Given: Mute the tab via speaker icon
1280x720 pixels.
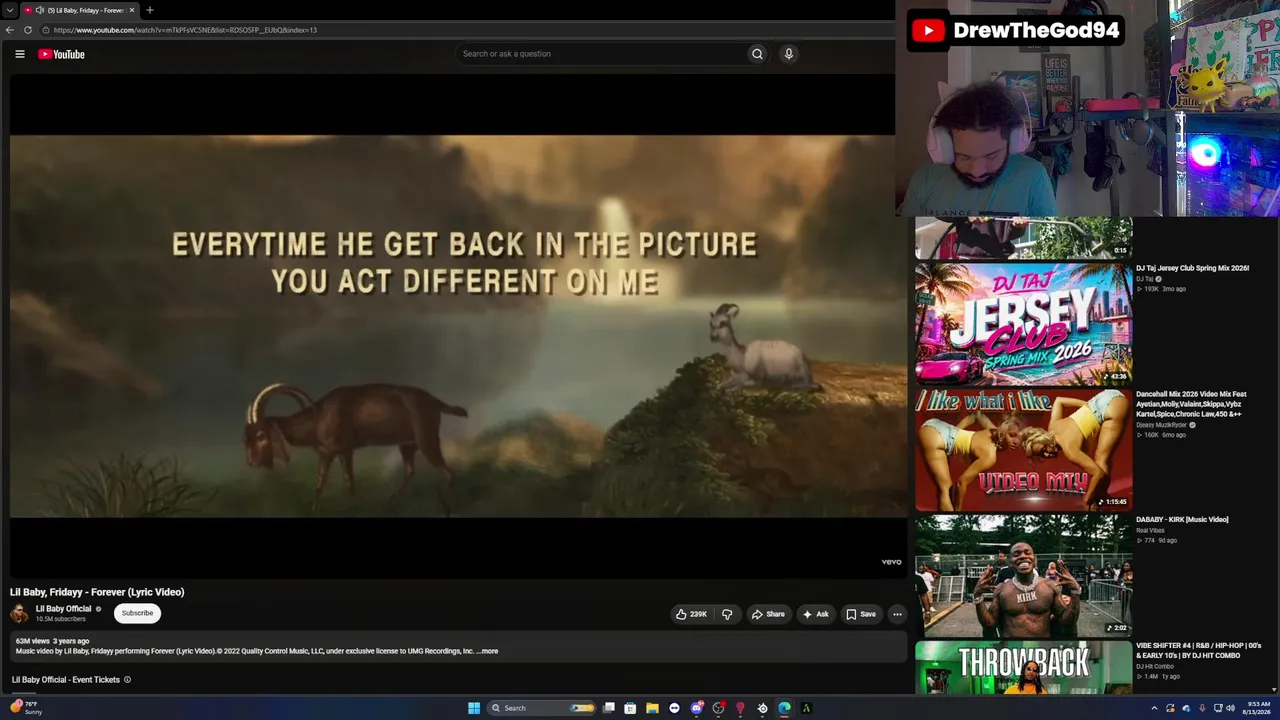Looking at the screenshot, I should click(x=40, y=10).
